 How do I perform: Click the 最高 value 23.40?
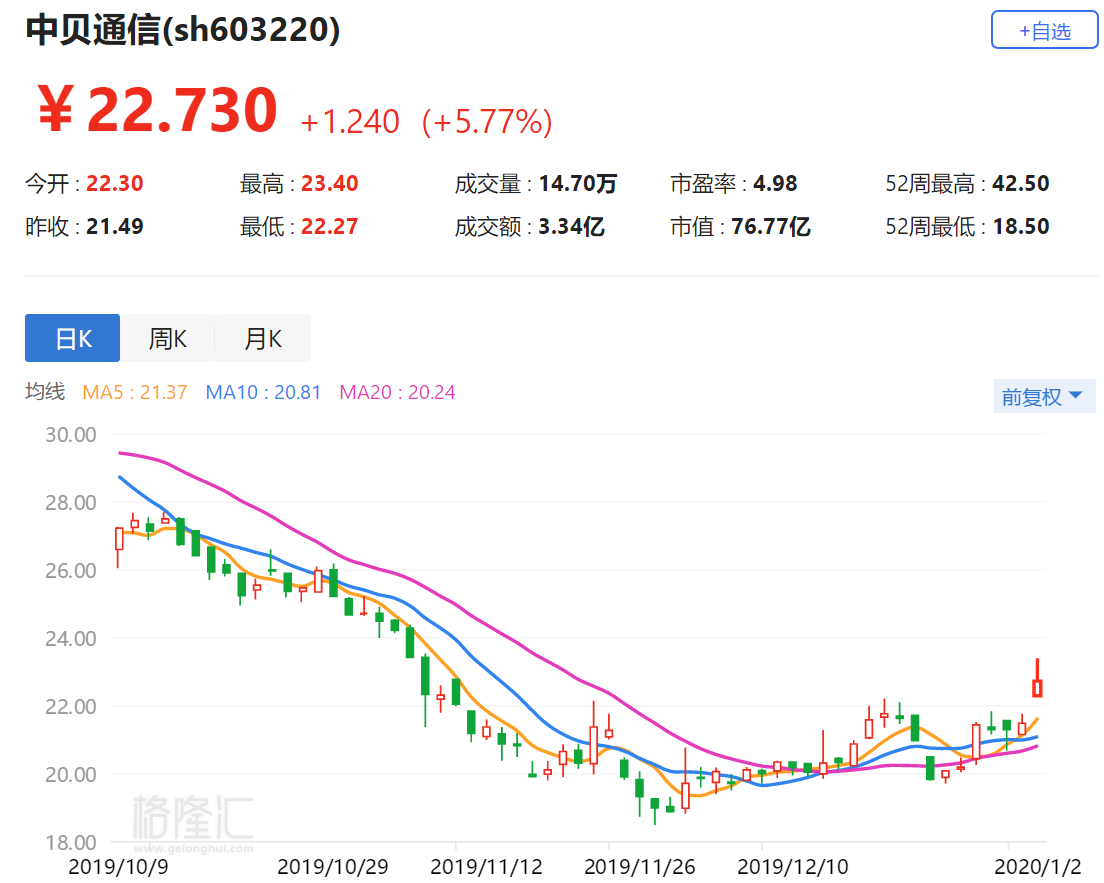coord(330,184)
